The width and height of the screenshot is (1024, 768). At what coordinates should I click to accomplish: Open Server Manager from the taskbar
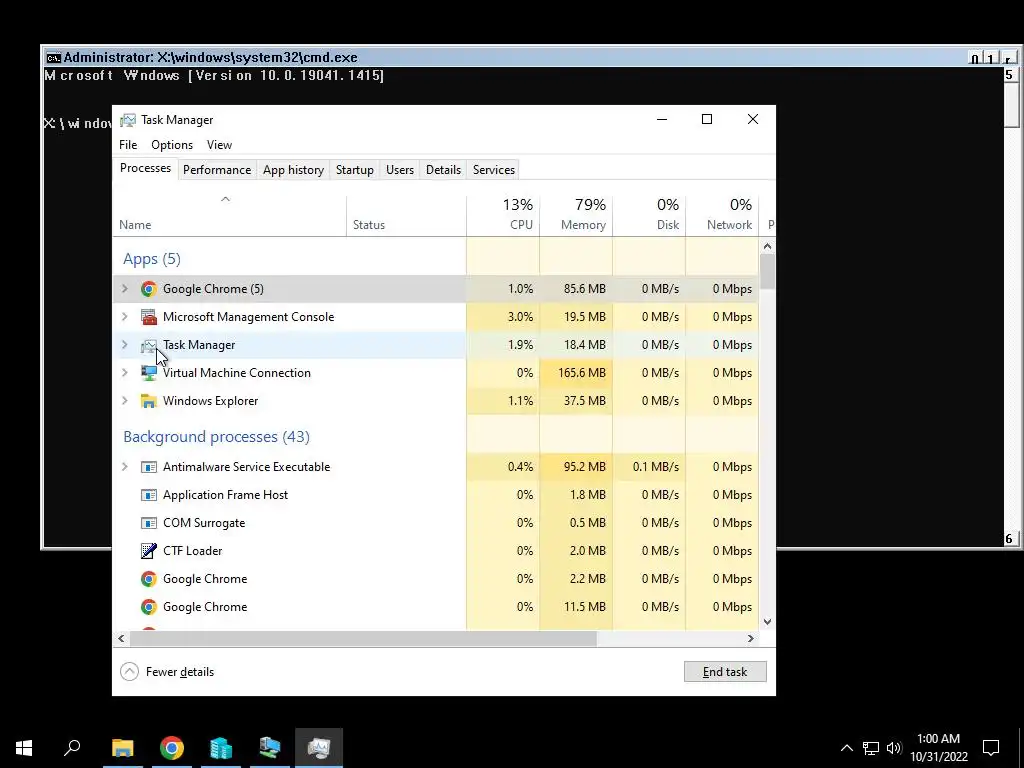click(221, 747)
